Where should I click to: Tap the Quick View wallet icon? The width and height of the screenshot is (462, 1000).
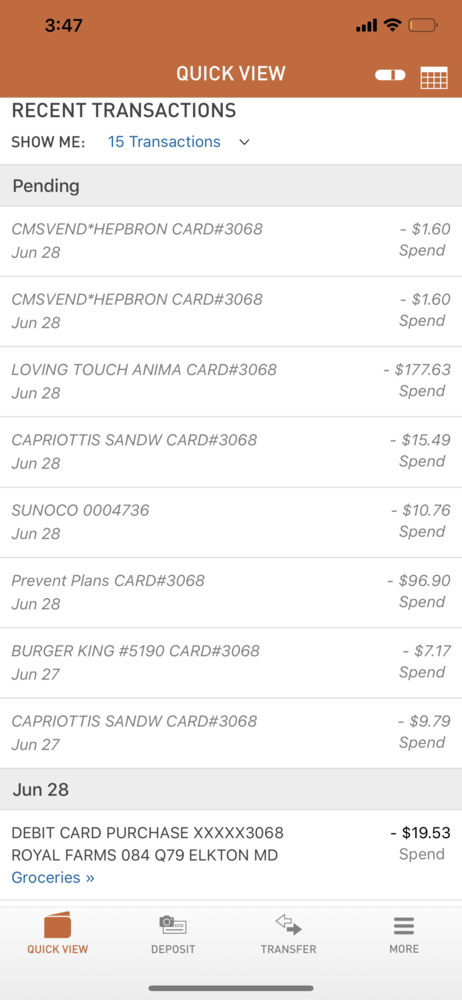(x=57, y=926)
